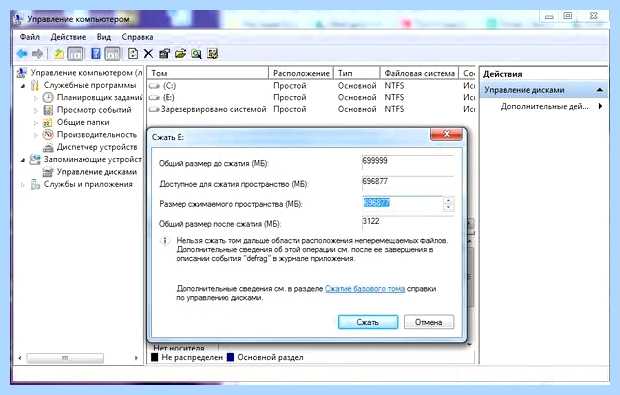Expand the Службы и приложения node
This screenshot has width=620, height=395.
click(x=23, y=184)
